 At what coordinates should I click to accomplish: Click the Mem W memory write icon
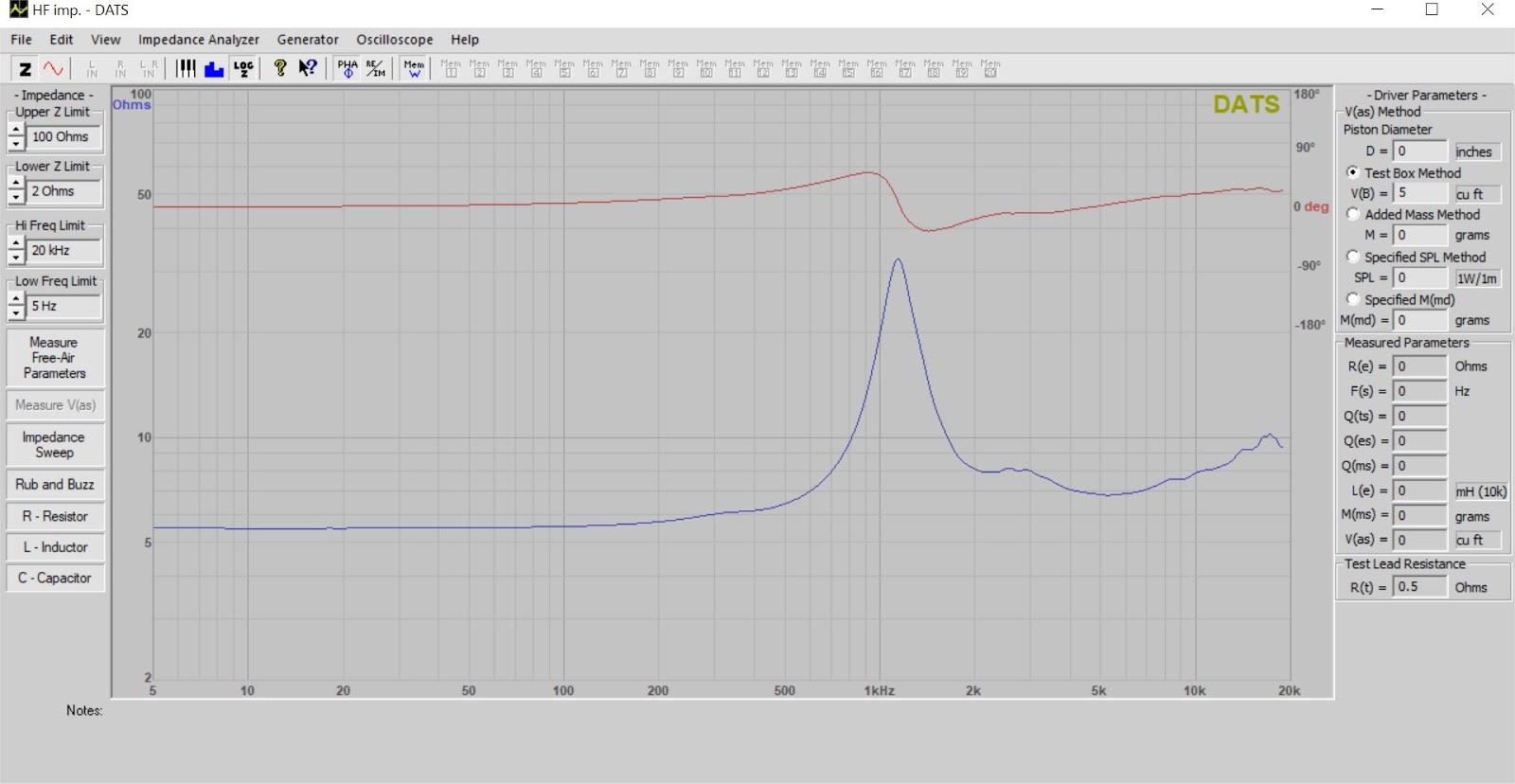414,68
